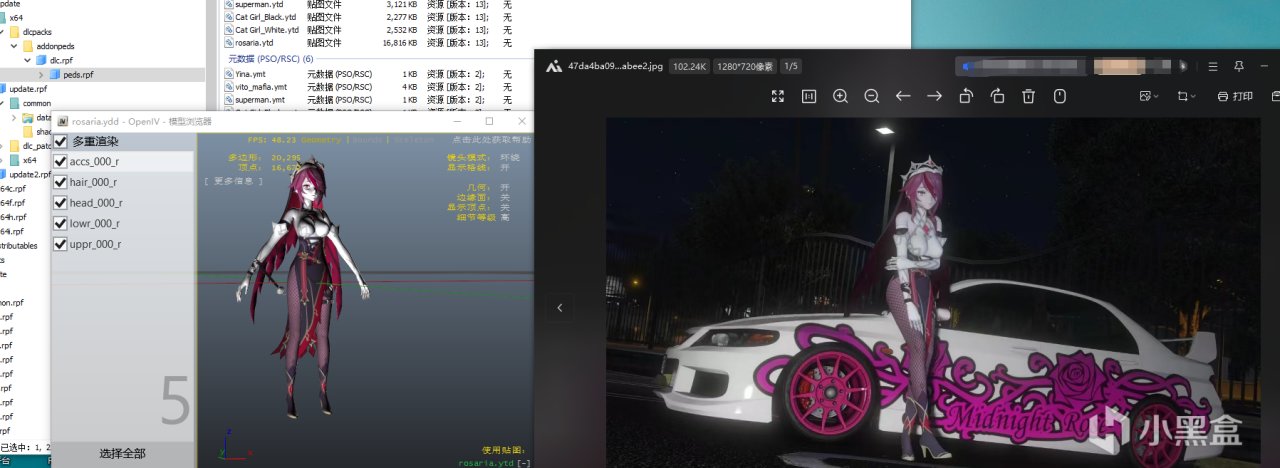Click the mouse-shaped icon in viewer toolbar
This screenshot has height=468, width=1280.
click(1060, 96)
